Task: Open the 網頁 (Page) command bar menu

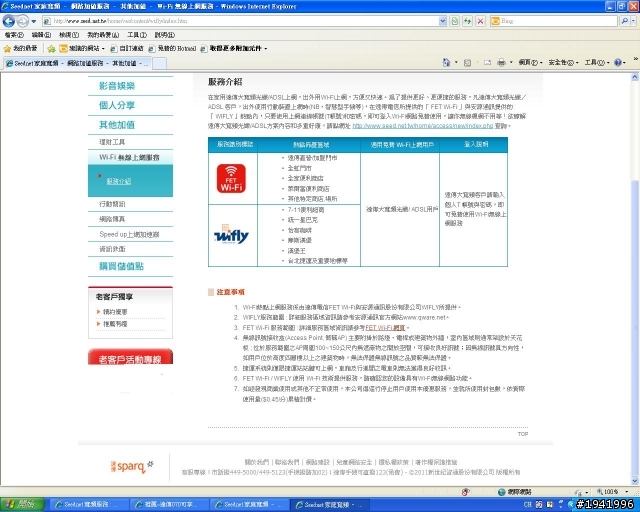Action: pyautogui.click(x=530, y=63)
